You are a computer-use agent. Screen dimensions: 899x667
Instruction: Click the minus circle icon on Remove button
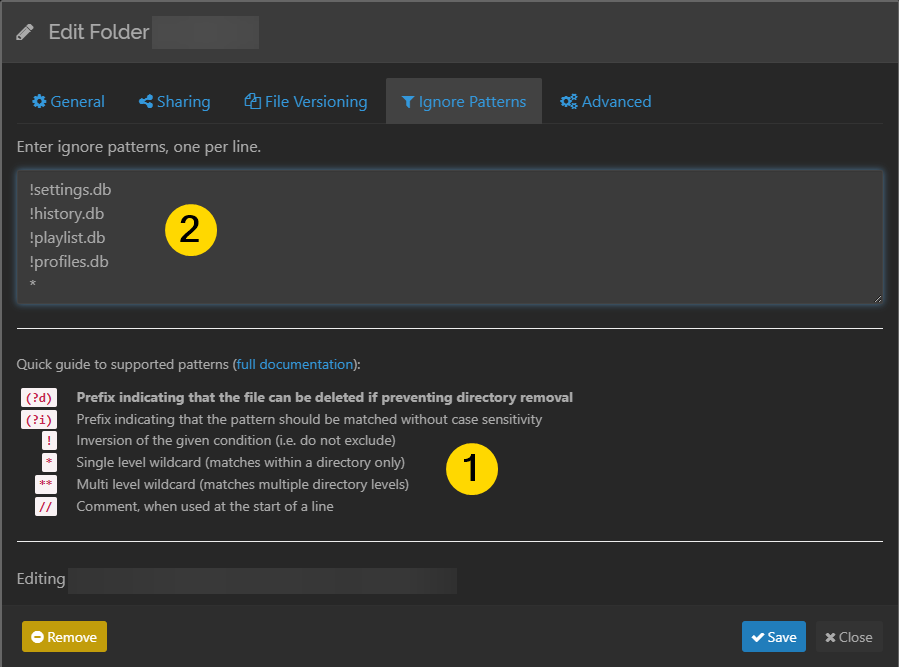[x=37, y=637]
